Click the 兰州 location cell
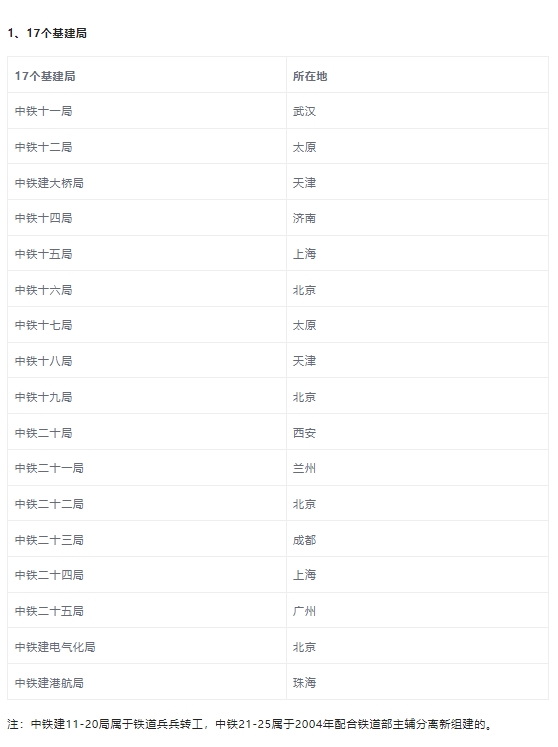Screen dimensions: 558x747 (x=417, y=468)
